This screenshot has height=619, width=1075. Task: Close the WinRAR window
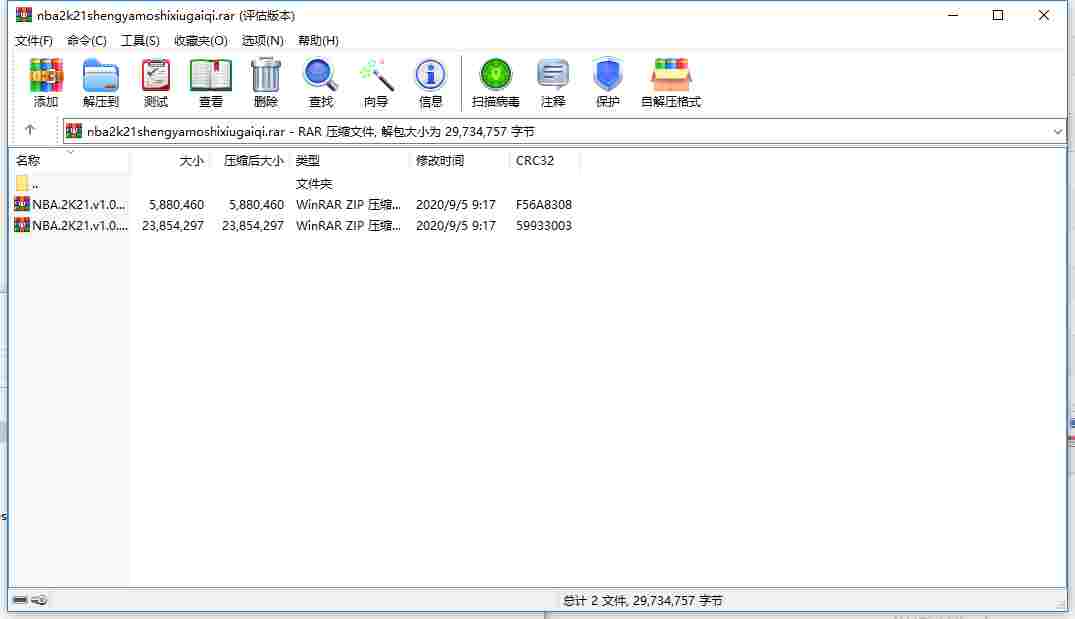(1043, 15)
